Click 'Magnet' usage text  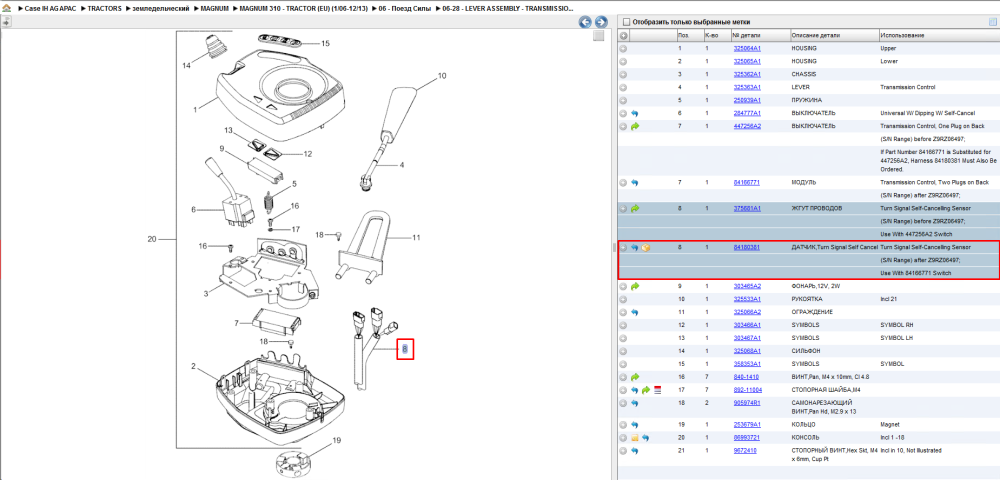(890, 425)
